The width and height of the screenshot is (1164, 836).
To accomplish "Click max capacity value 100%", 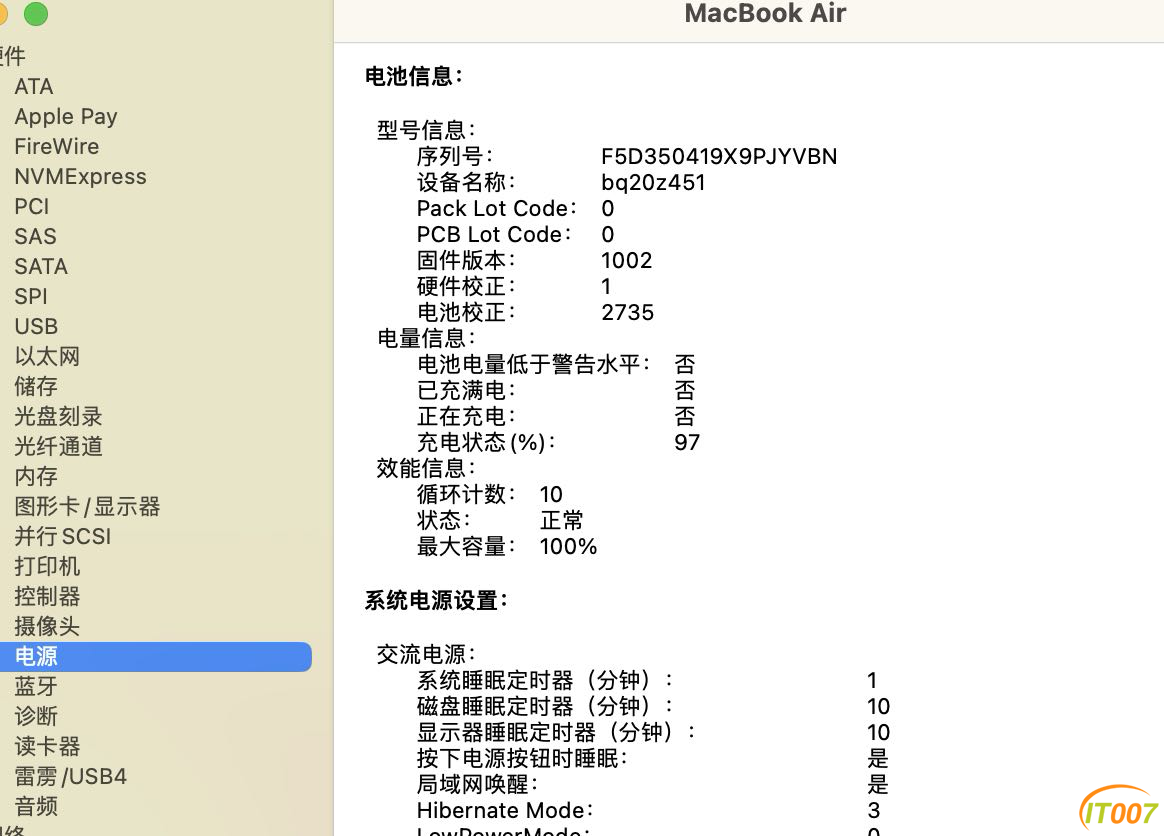I will tap(568, 546).
